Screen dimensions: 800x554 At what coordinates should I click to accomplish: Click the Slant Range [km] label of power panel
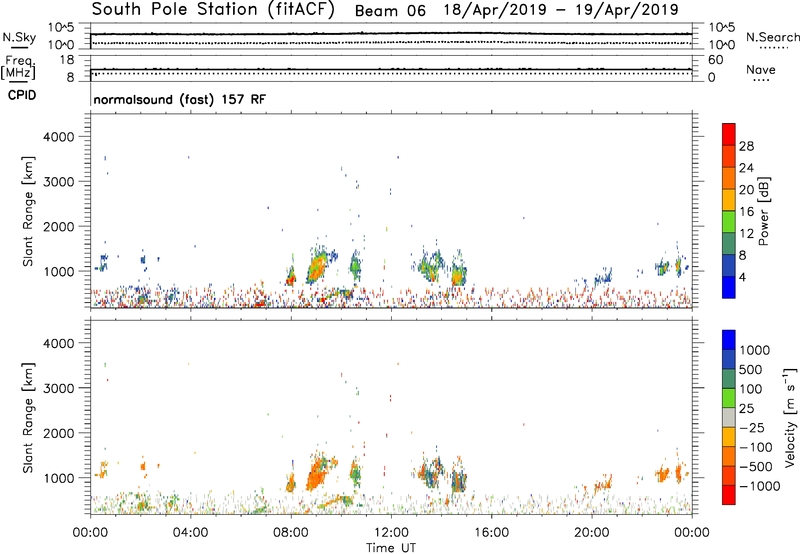pyautogui.click(x=28, y=211)
